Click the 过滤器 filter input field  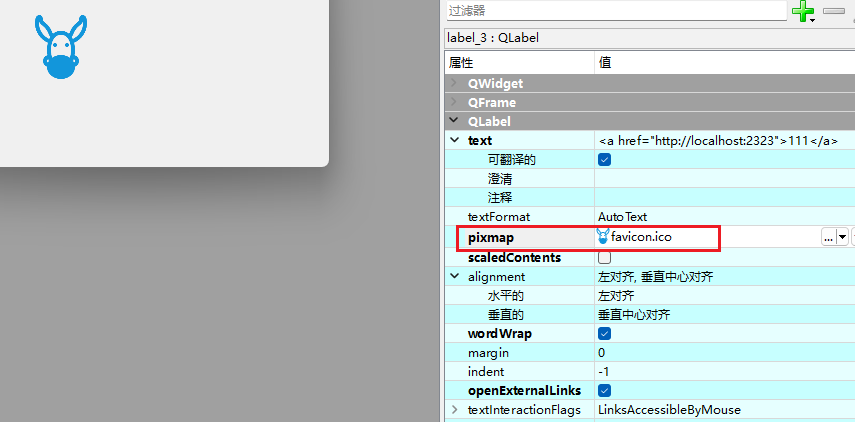click(616, 11)
